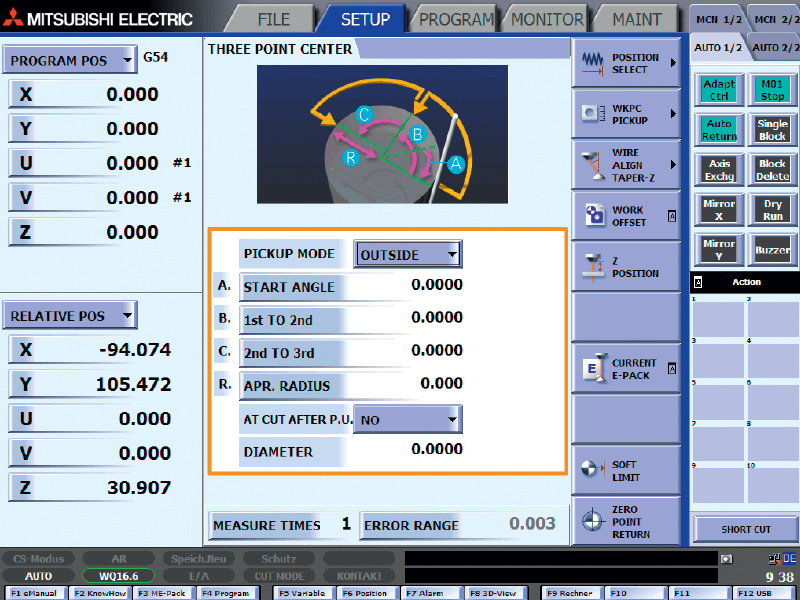Open the Program Pos dropdown
The width and height of the screenshot is (800, 600).
(127, 61)
